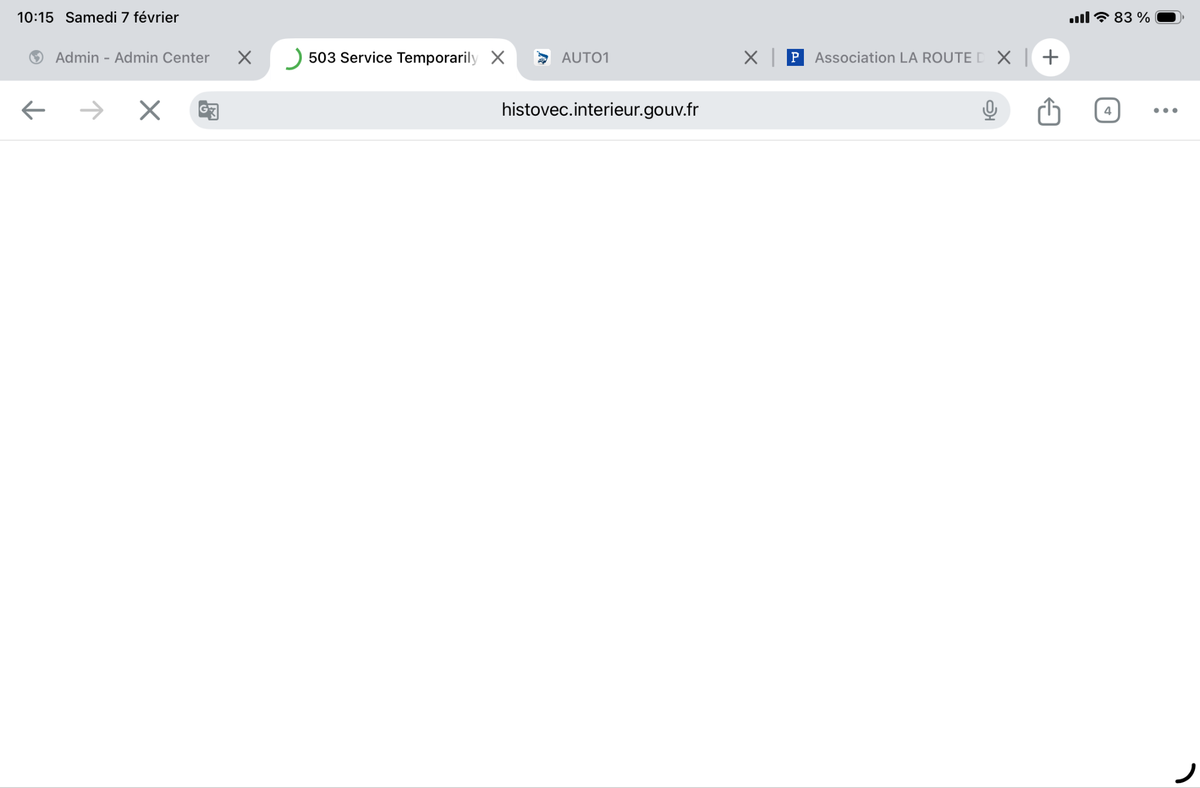Viewport: 1200px width, 788px height.
Task: Tap the AUTO1 tab favicon
Action: pos(543,57)
